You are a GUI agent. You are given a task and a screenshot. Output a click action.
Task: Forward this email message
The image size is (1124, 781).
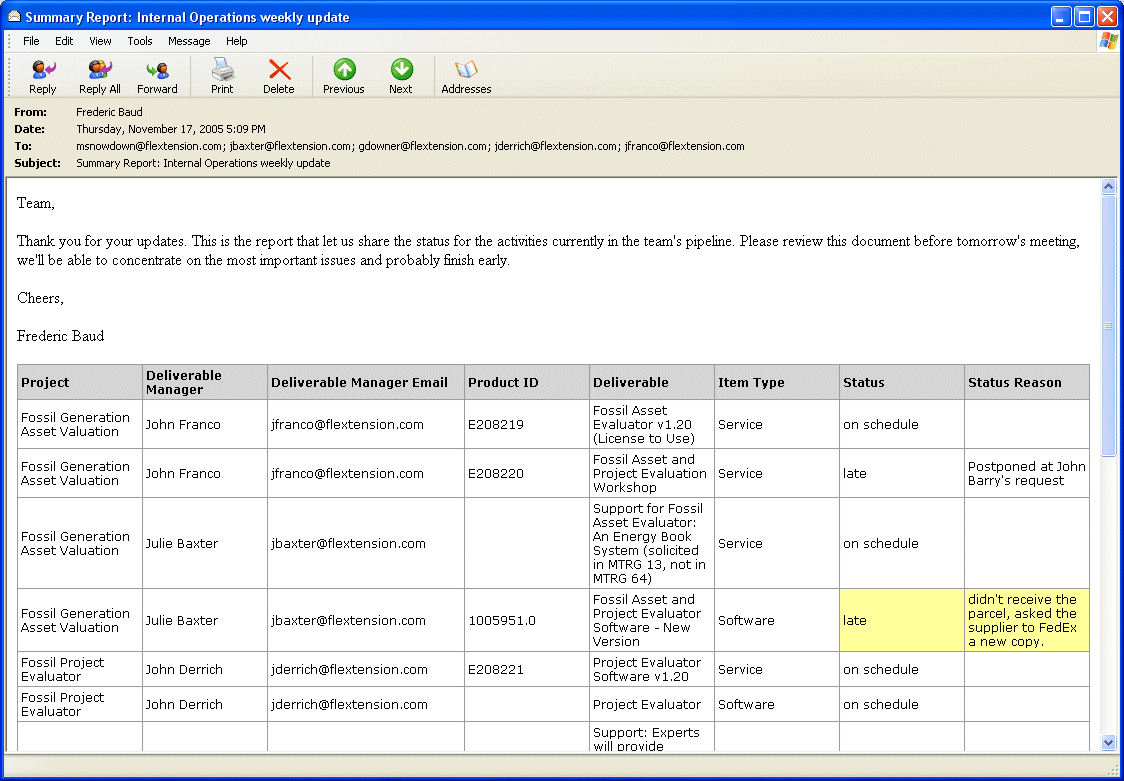[x=157, y=77]
